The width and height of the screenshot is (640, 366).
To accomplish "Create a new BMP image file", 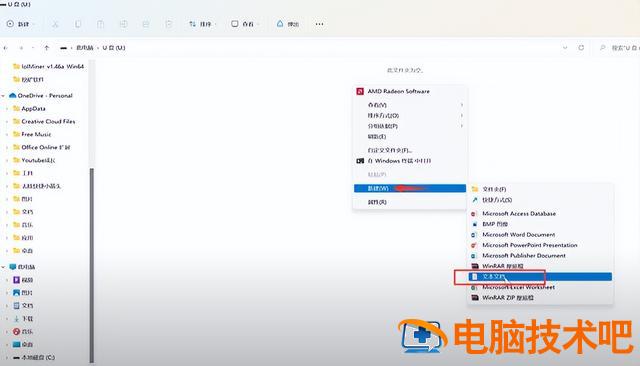I will [540, 224].
